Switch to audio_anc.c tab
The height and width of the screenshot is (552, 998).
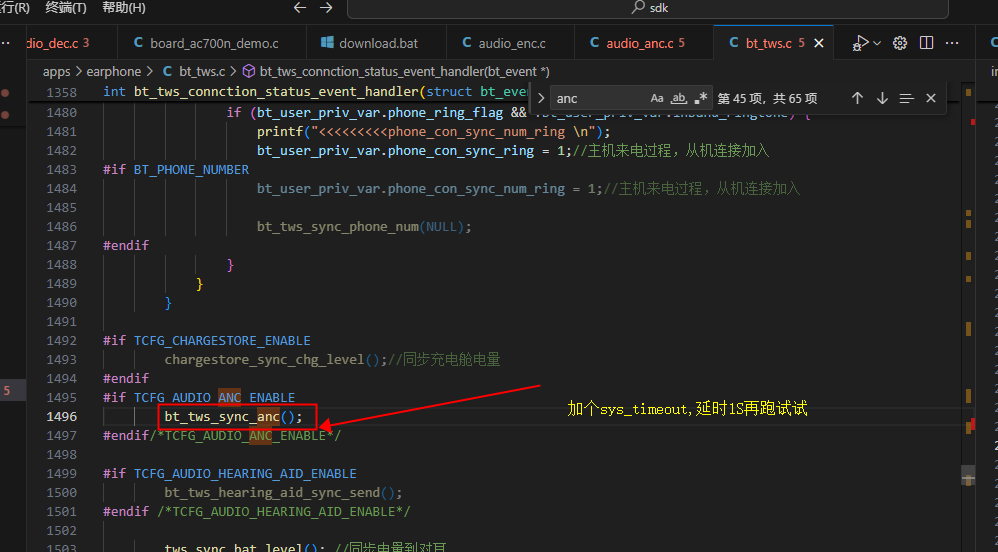coord(639,43)
